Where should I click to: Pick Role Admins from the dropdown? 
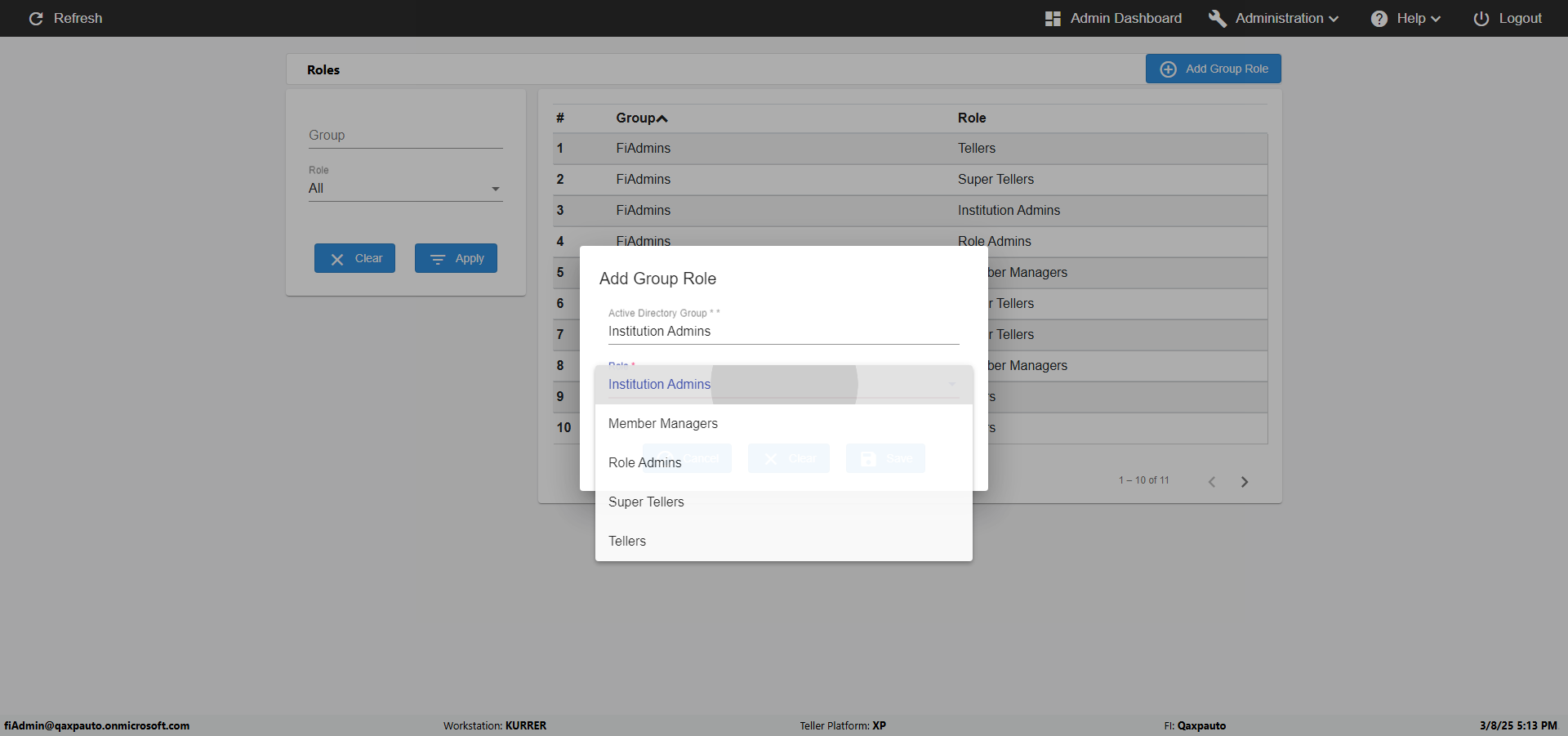pos(784,462)
